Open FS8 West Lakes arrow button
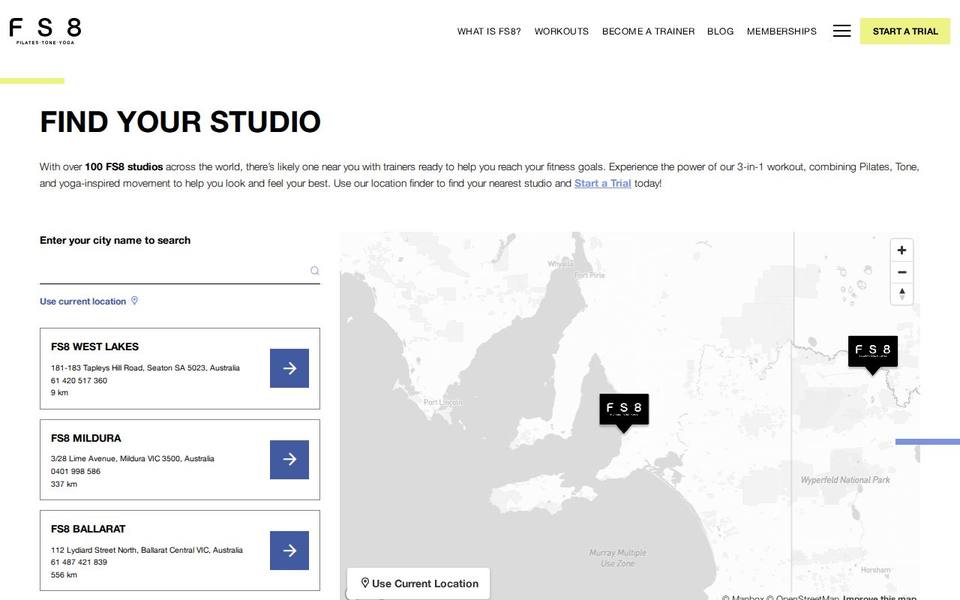The height and width of the screenshot is (600, 960). tap(289, 368)
